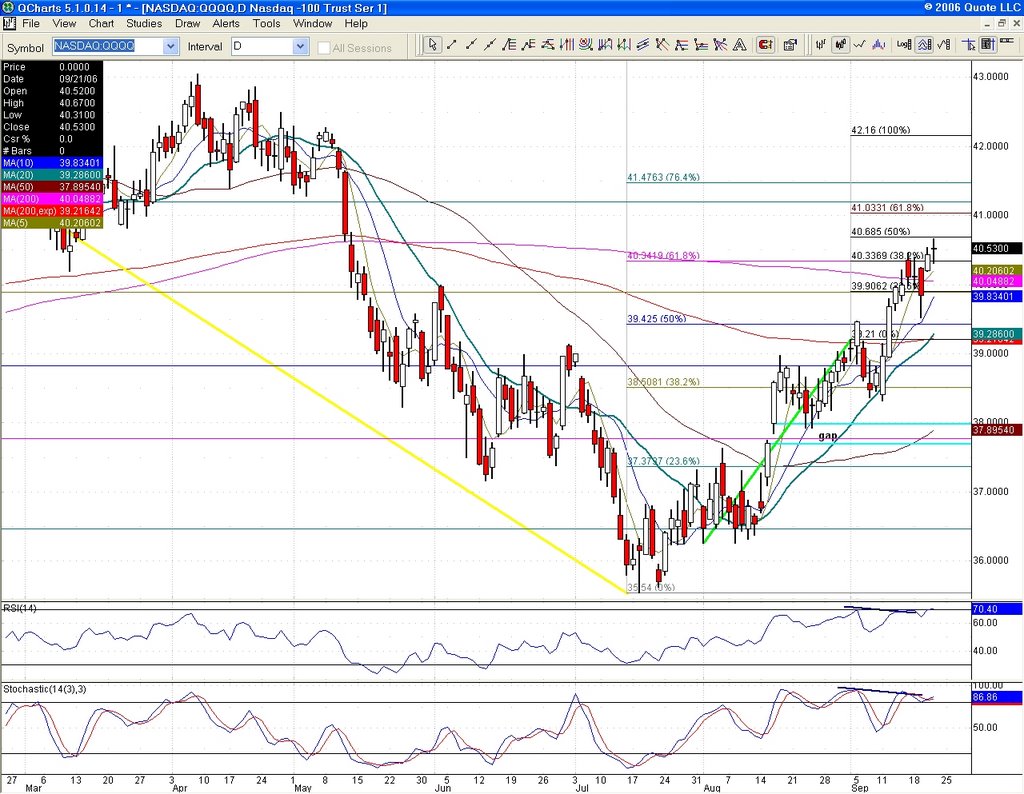
Task: Select the Fibonacci arcs tool
Action: (x=585, y=45)
